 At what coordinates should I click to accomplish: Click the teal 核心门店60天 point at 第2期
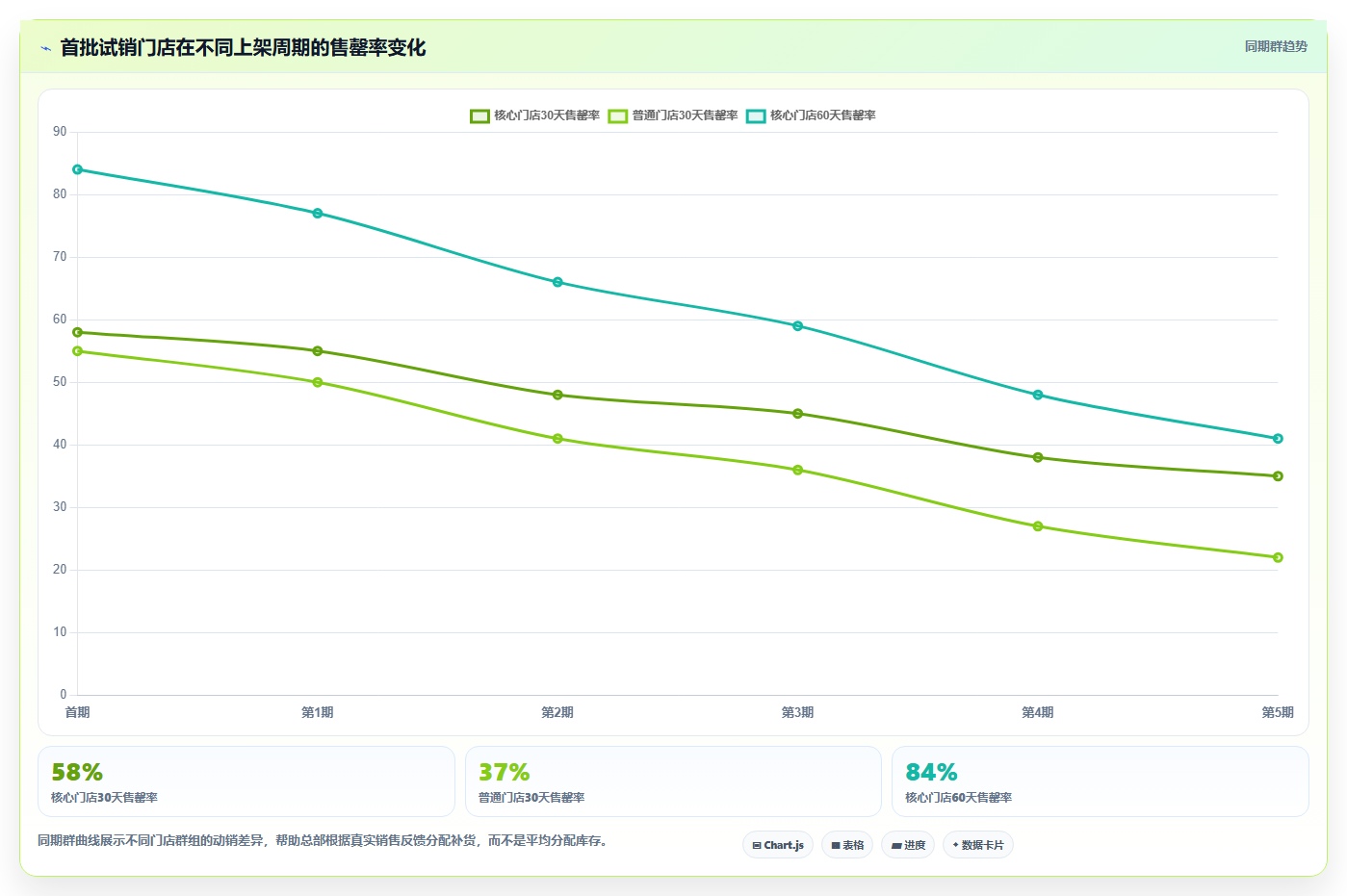click(557, 282)
